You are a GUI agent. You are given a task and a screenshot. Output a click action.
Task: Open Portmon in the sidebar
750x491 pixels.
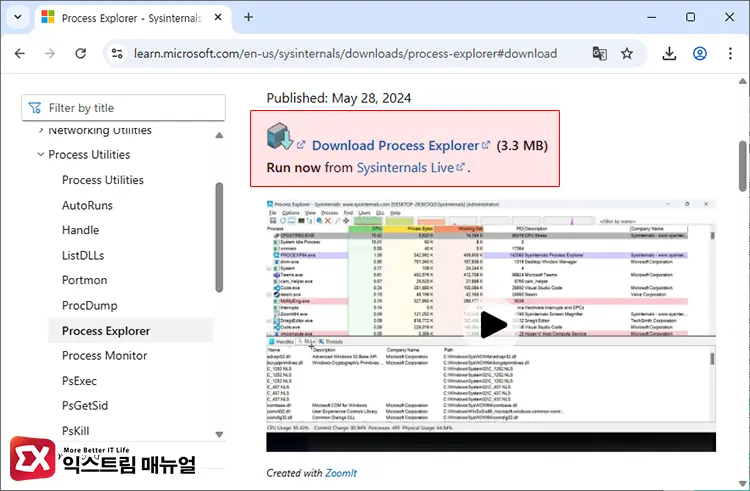click(84, 280)
